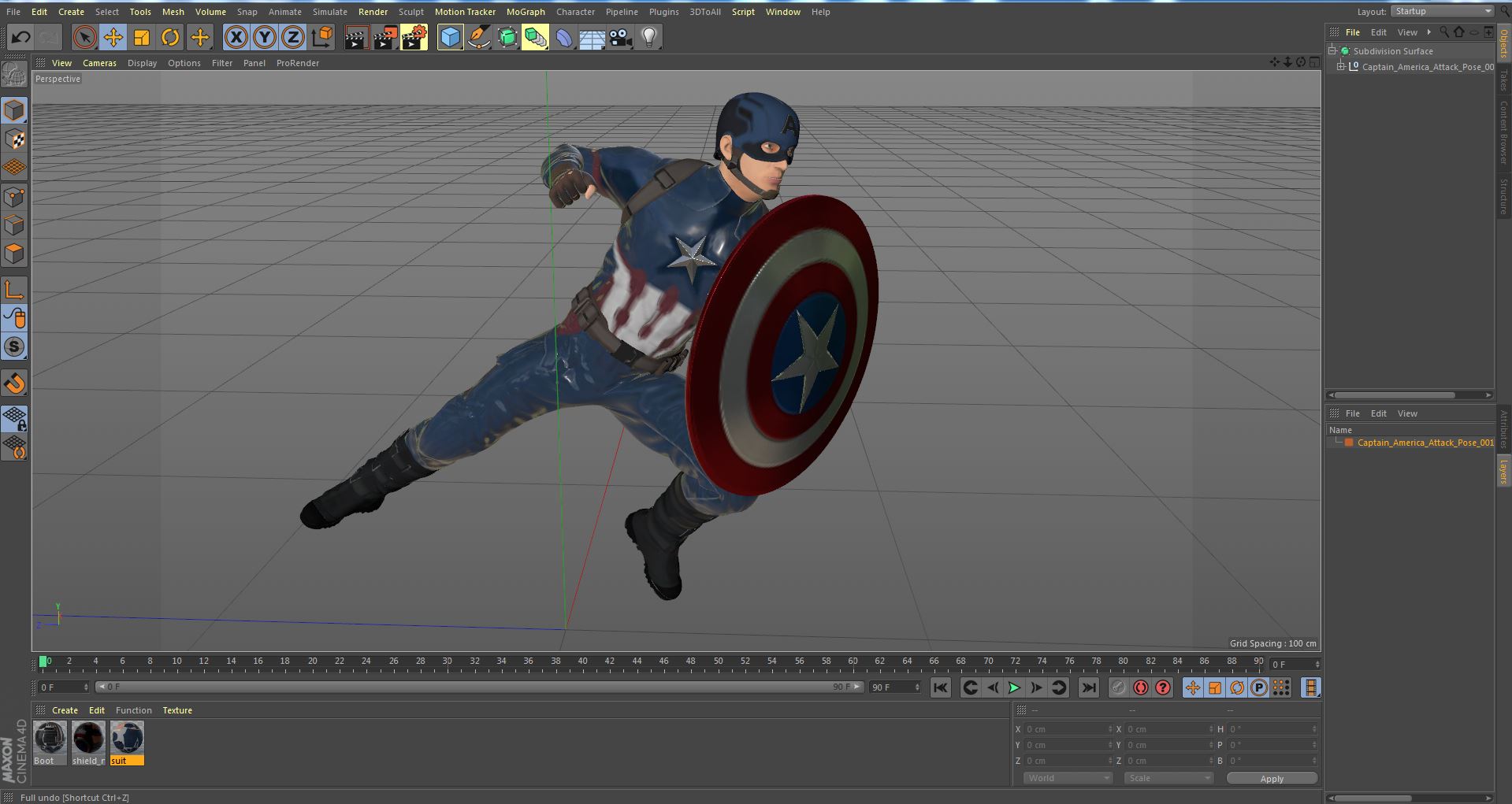The height and width of the screenshot is (804, 1512).
Task: Expand Subdivision Surface tree item
Action: pos(1332,51)
